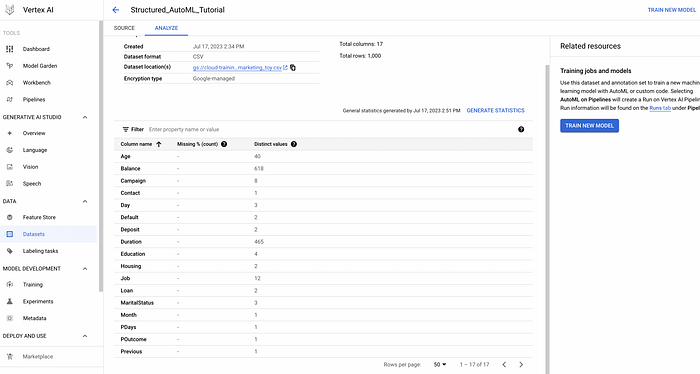The image size is (700, 374).
Task: Select the Campaign row
Action: tap(323, 181)
